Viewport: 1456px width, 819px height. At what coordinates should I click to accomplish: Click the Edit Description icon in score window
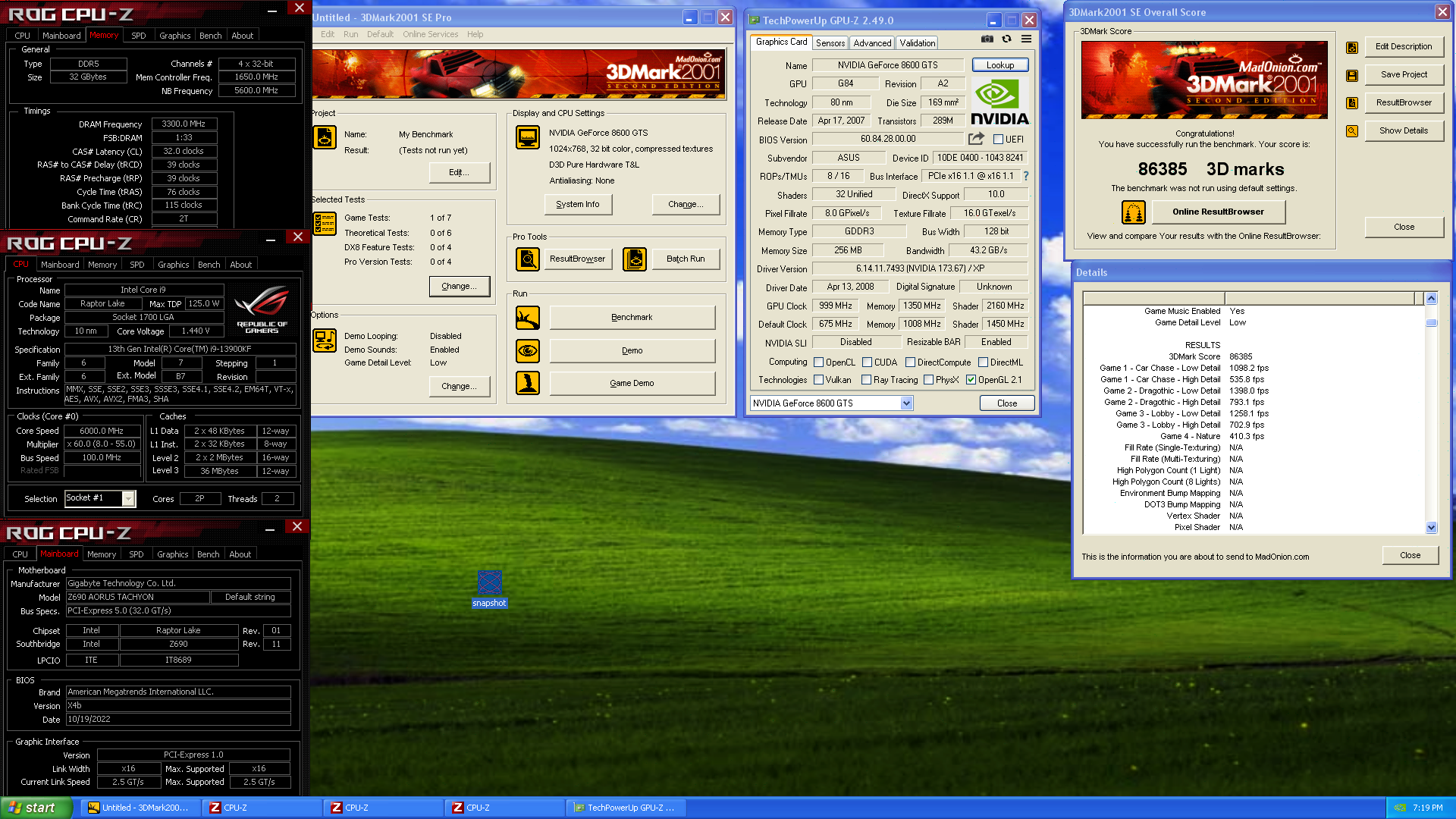pyautogui.click(x=1351, y=47)
